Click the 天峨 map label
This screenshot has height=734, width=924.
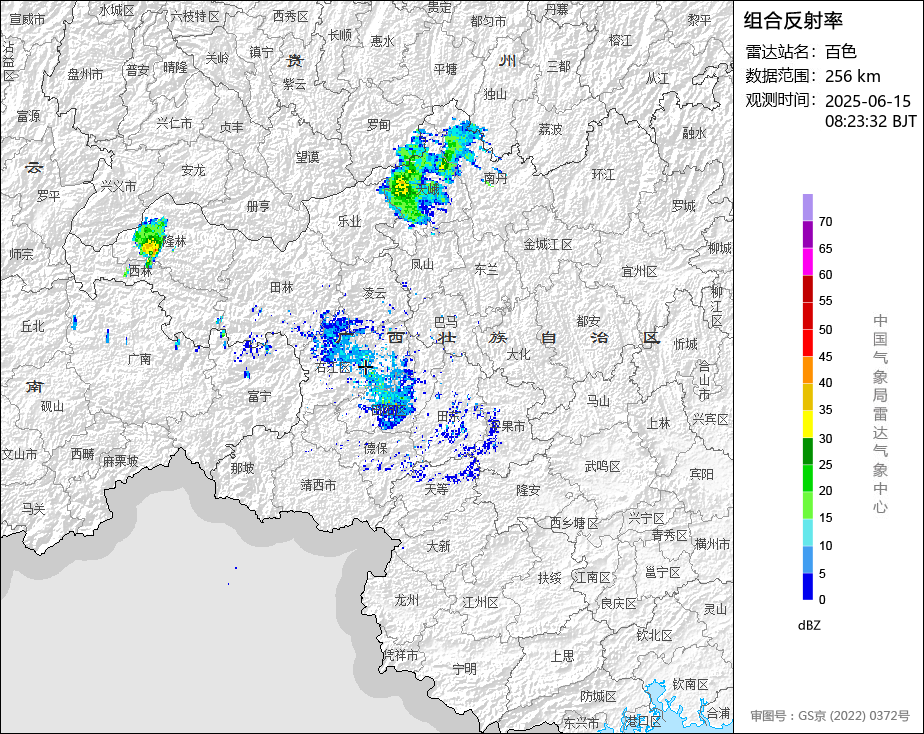(427, 189)
